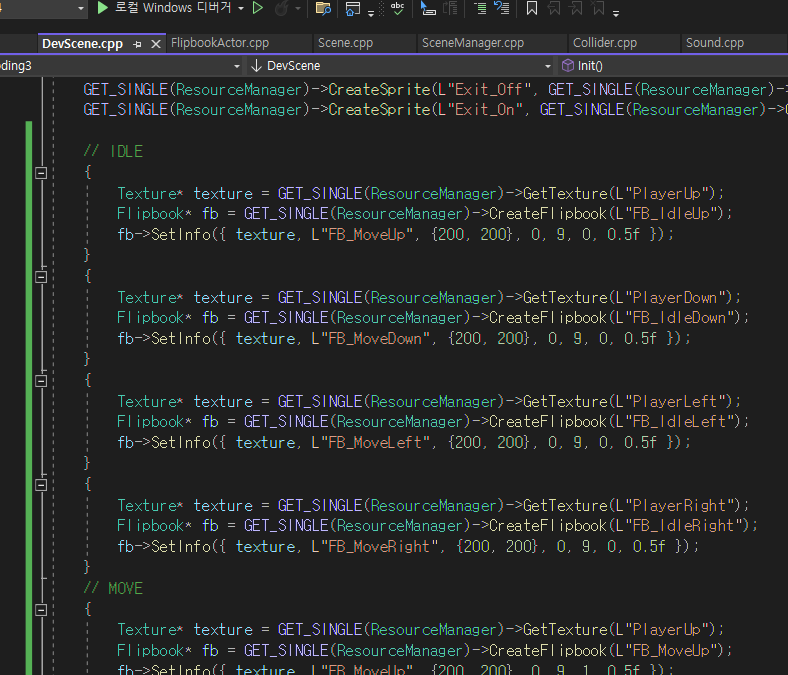Toggle the abc spell checker icon
Screen dimensions: 788x675
pos(398,8)
